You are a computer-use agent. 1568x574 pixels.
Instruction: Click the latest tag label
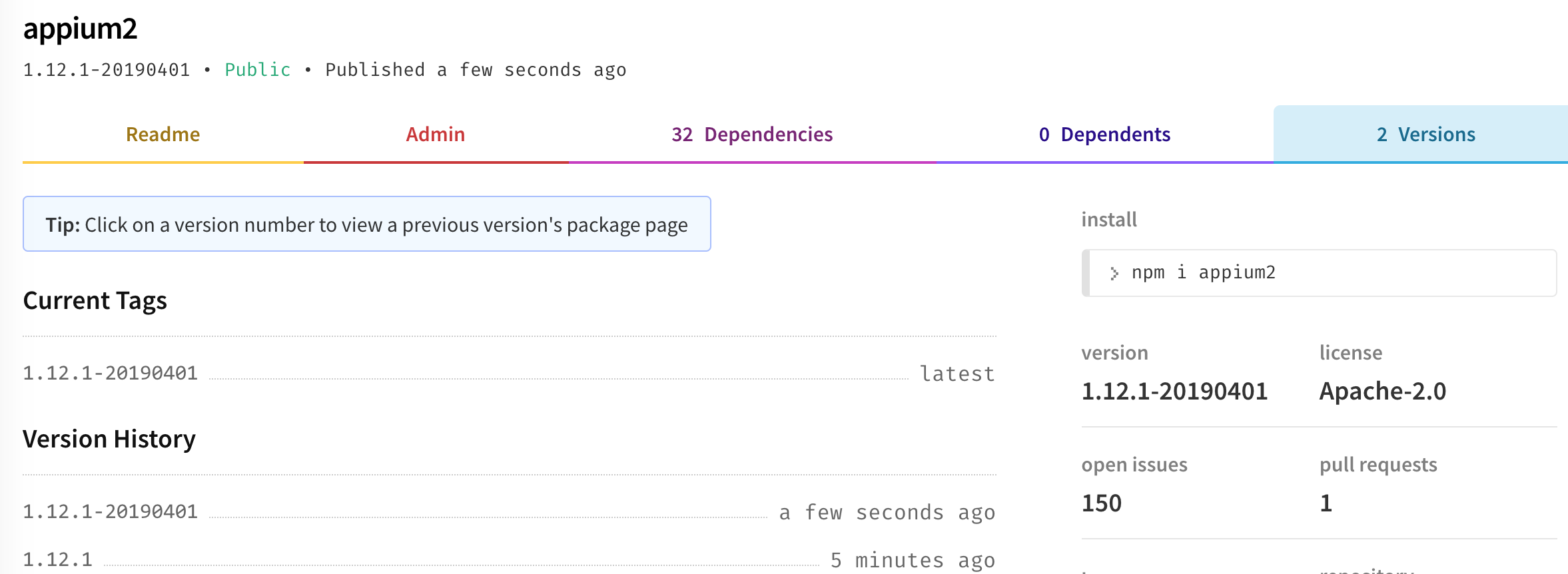(x=957, y=374)
